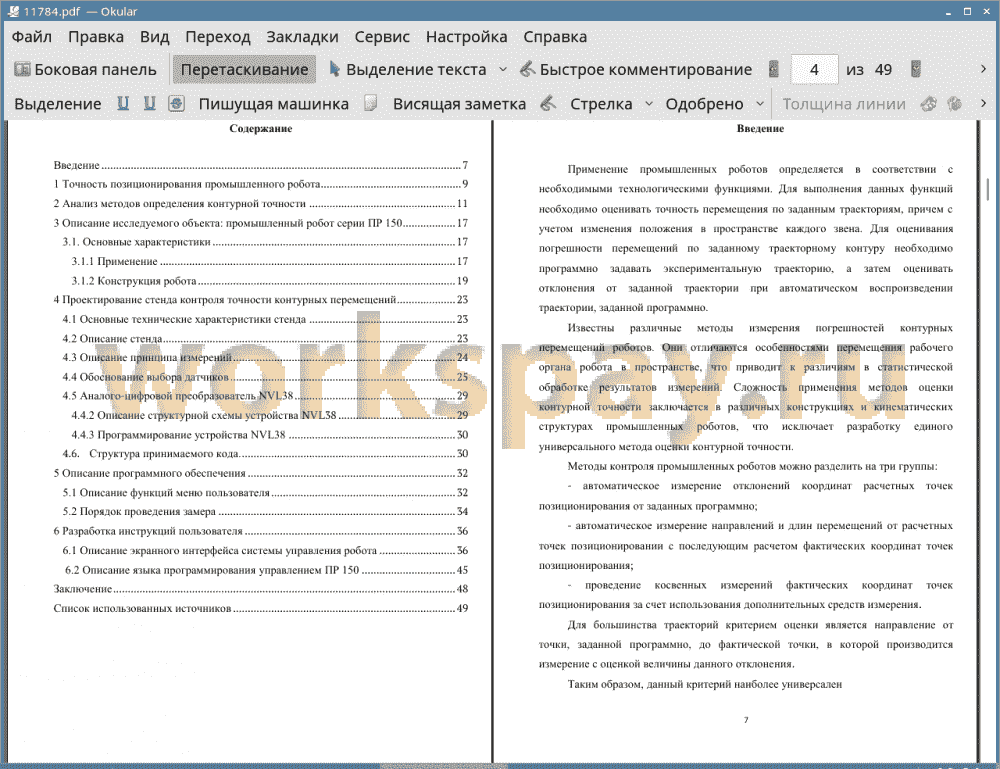Viewport: 1000px width, 769px height.
Task: Click entry 'Список использованных источников'
Action: tap(260, 608)
